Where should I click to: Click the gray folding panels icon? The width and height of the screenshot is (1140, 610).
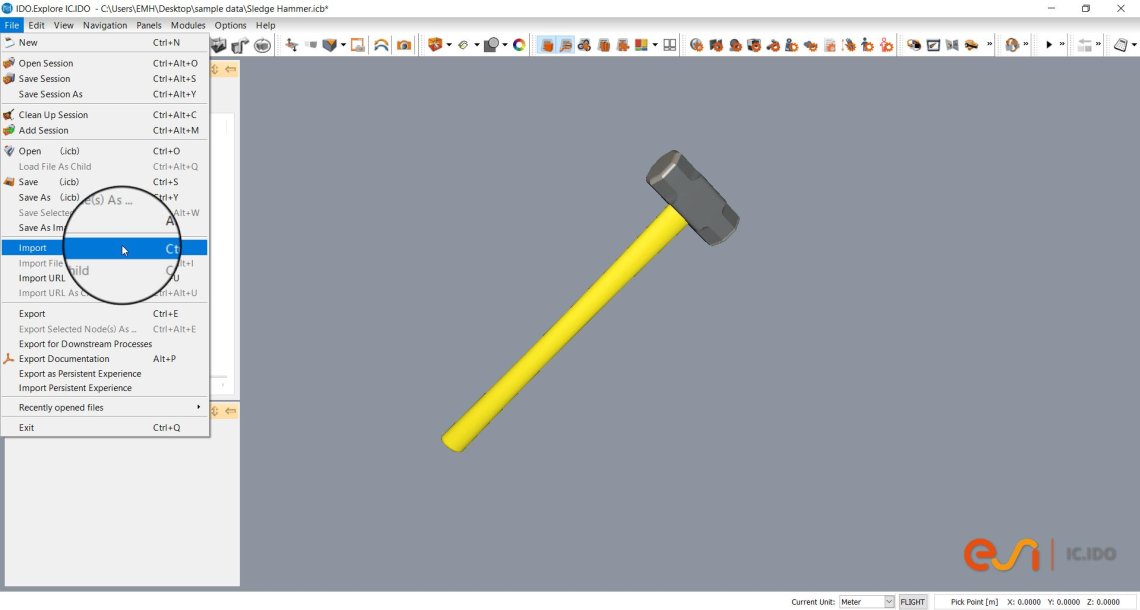point(952,45)
